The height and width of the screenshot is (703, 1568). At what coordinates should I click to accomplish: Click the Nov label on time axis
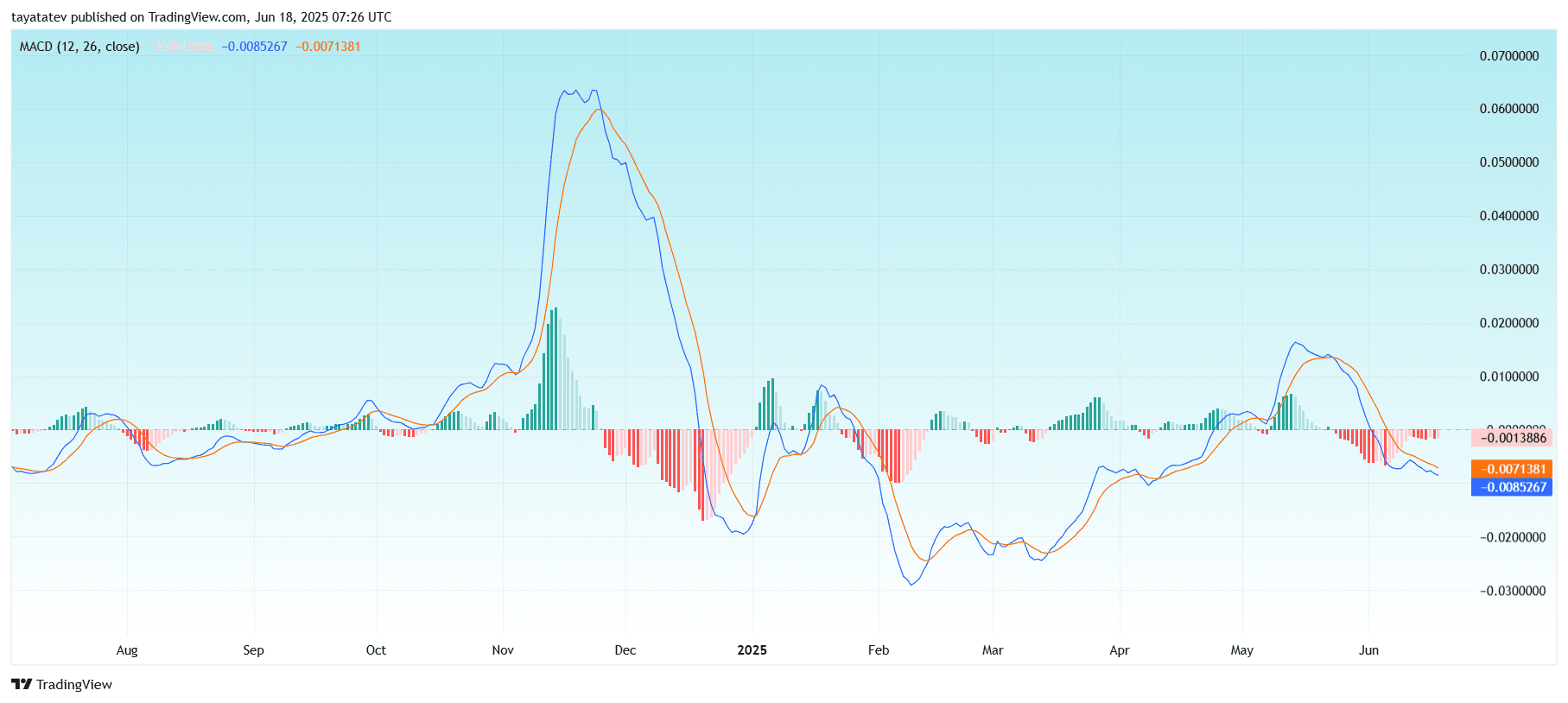click(x=503, y=650)
